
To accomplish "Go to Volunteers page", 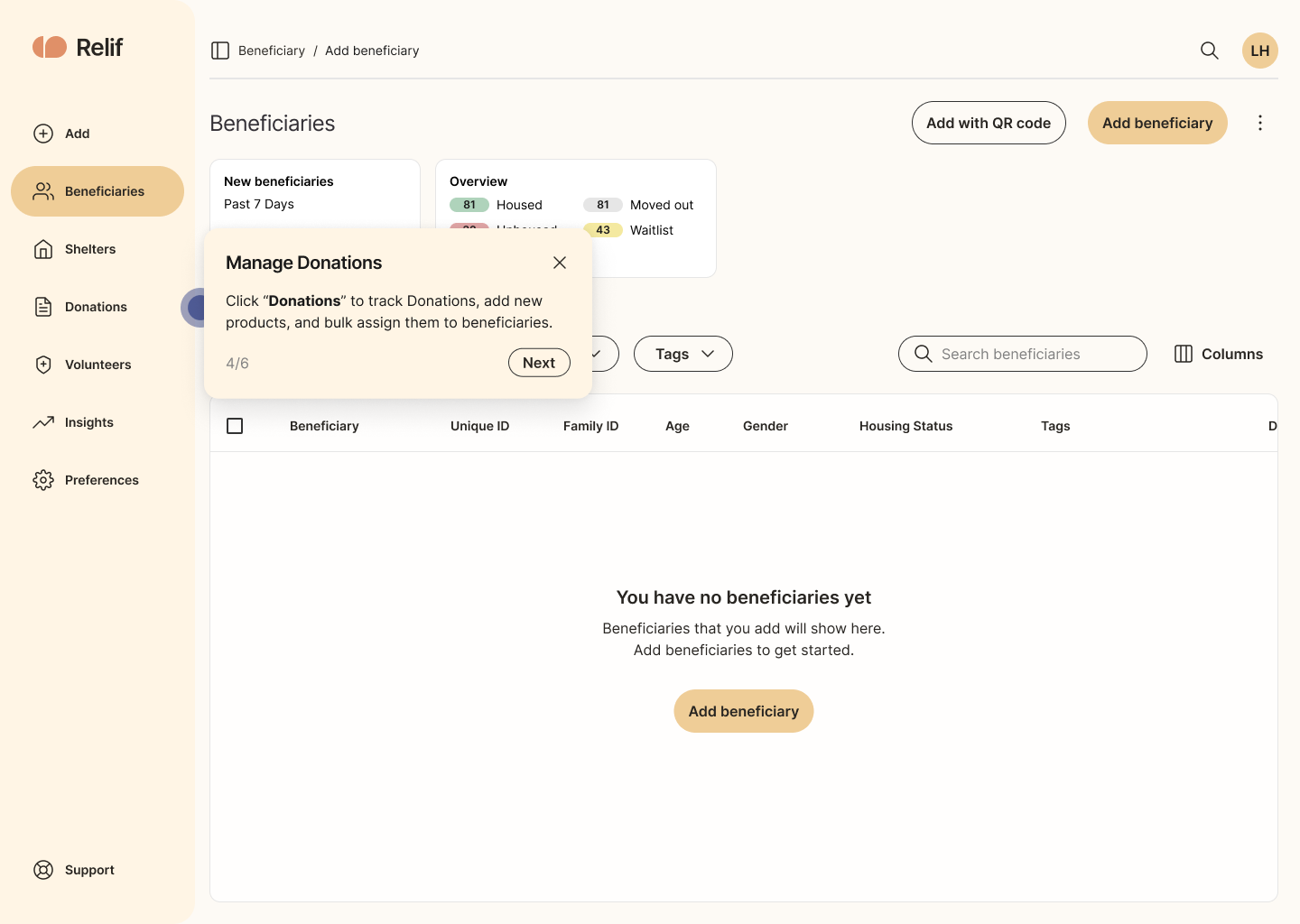I will tap(97, 365).
